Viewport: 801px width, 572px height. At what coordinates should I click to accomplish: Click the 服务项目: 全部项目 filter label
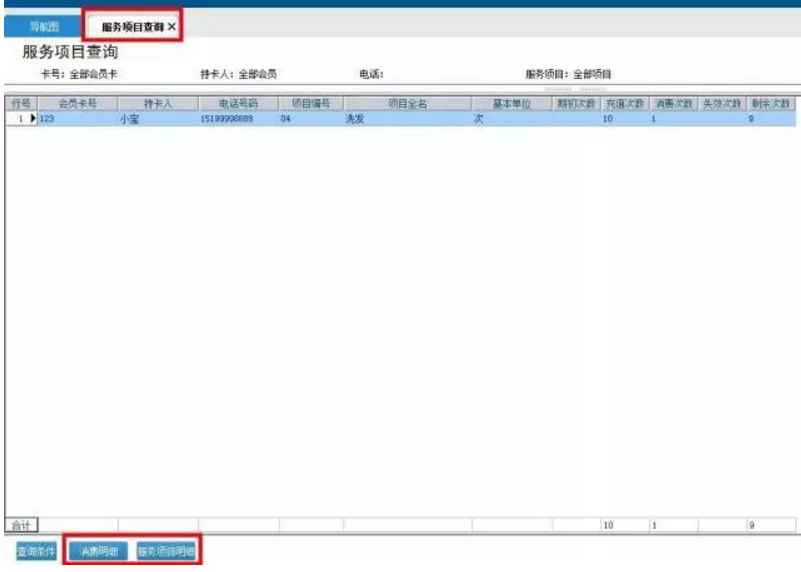click(568, 74)
